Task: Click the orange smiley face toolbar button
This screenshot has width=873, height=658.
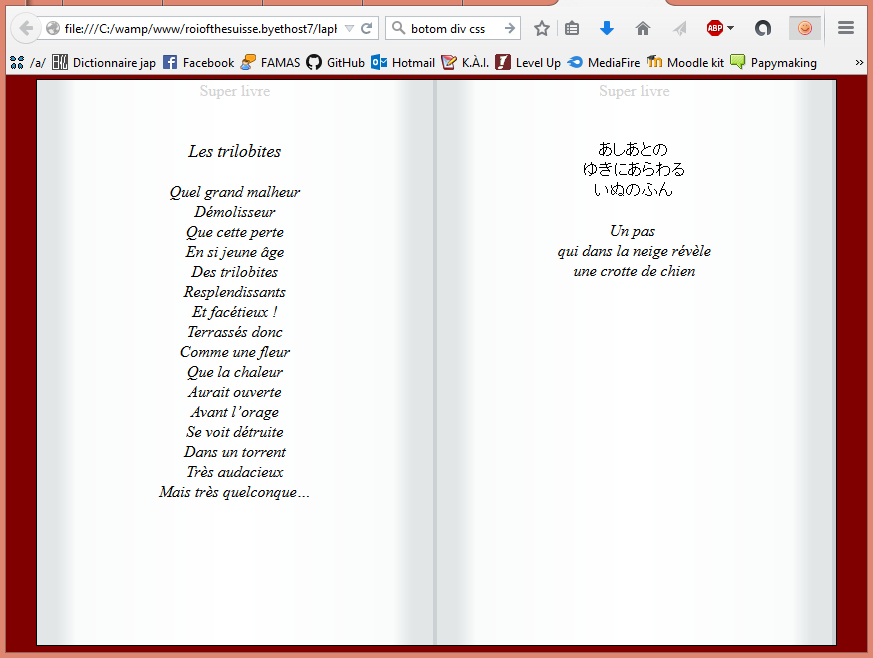Action: click(x=805, y=28)
